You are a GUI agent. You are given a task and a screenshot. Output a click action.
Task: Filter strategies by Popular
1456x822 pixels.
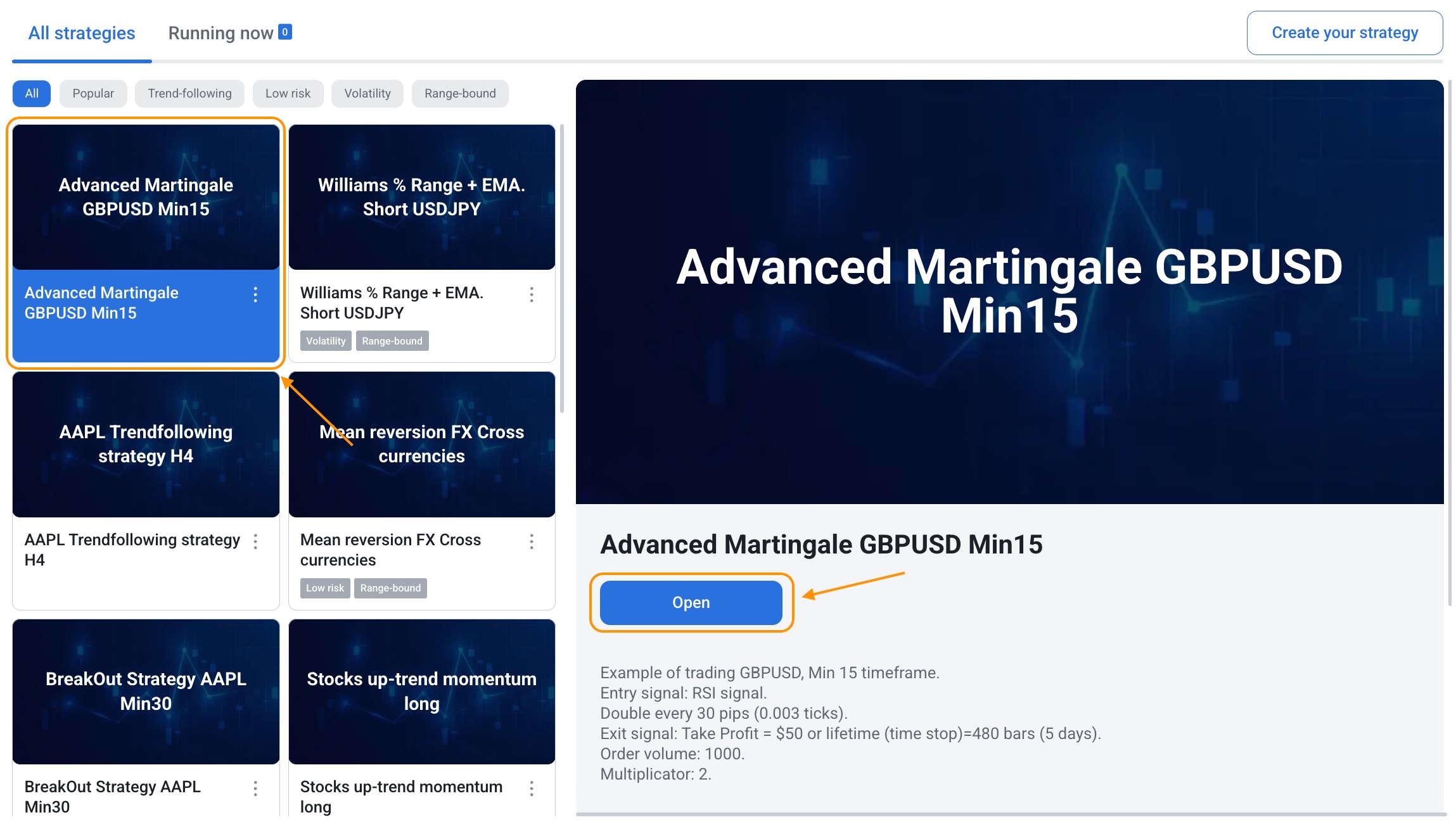(x=93, y=94)
